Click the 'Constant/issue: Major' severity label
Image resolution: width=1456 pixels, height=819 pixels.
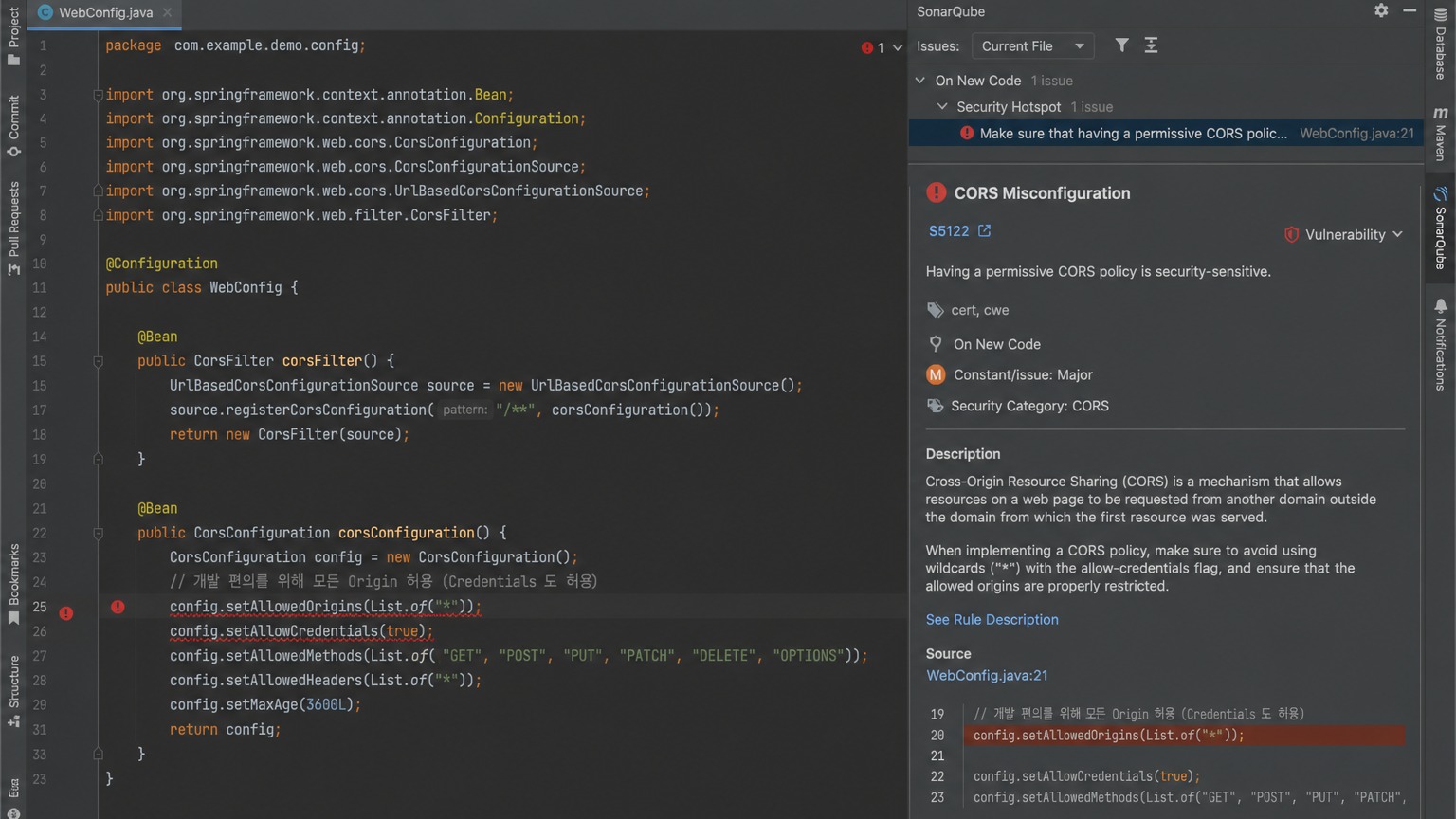click(x=1023, y=374)
